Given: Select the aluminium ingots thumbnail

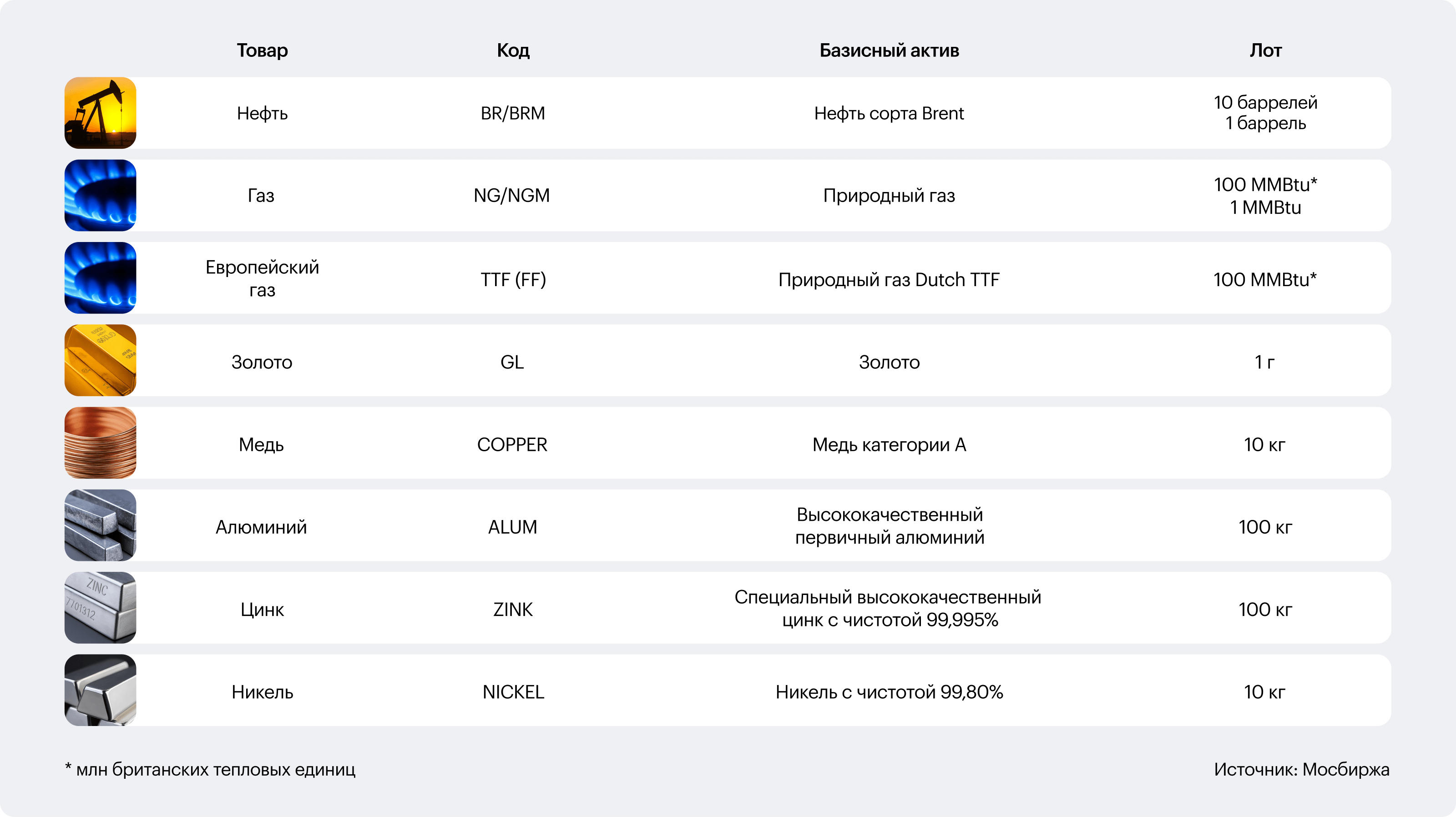Looking at the screenshot, I should pos(100,525).
